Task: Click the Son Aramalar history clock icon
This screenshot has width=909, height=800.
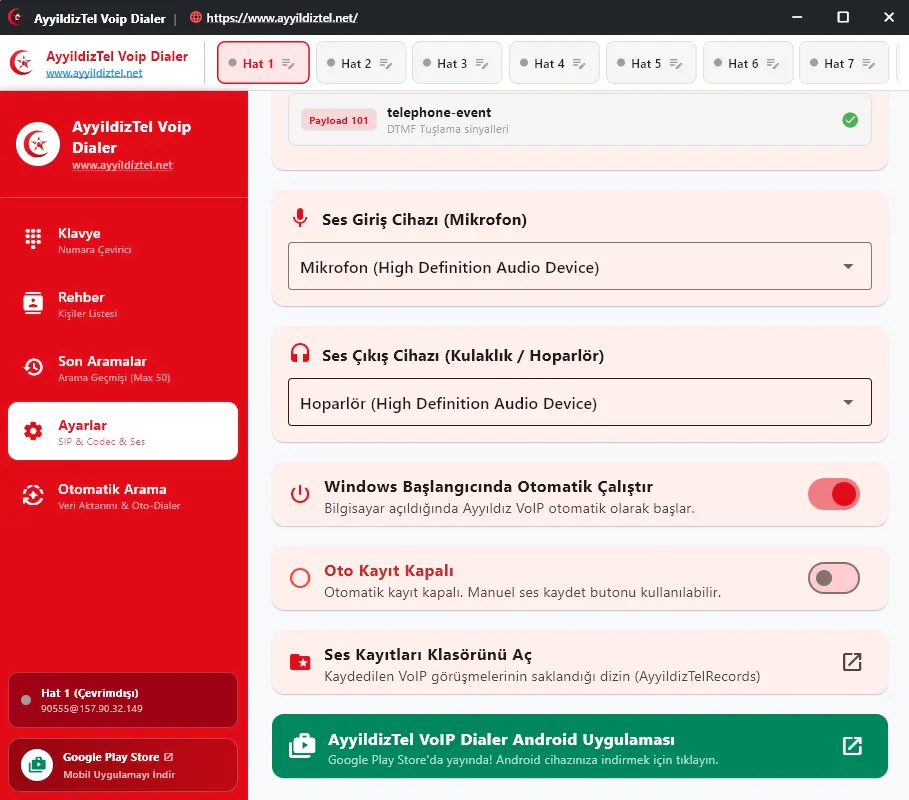Action: click(33, 367)
